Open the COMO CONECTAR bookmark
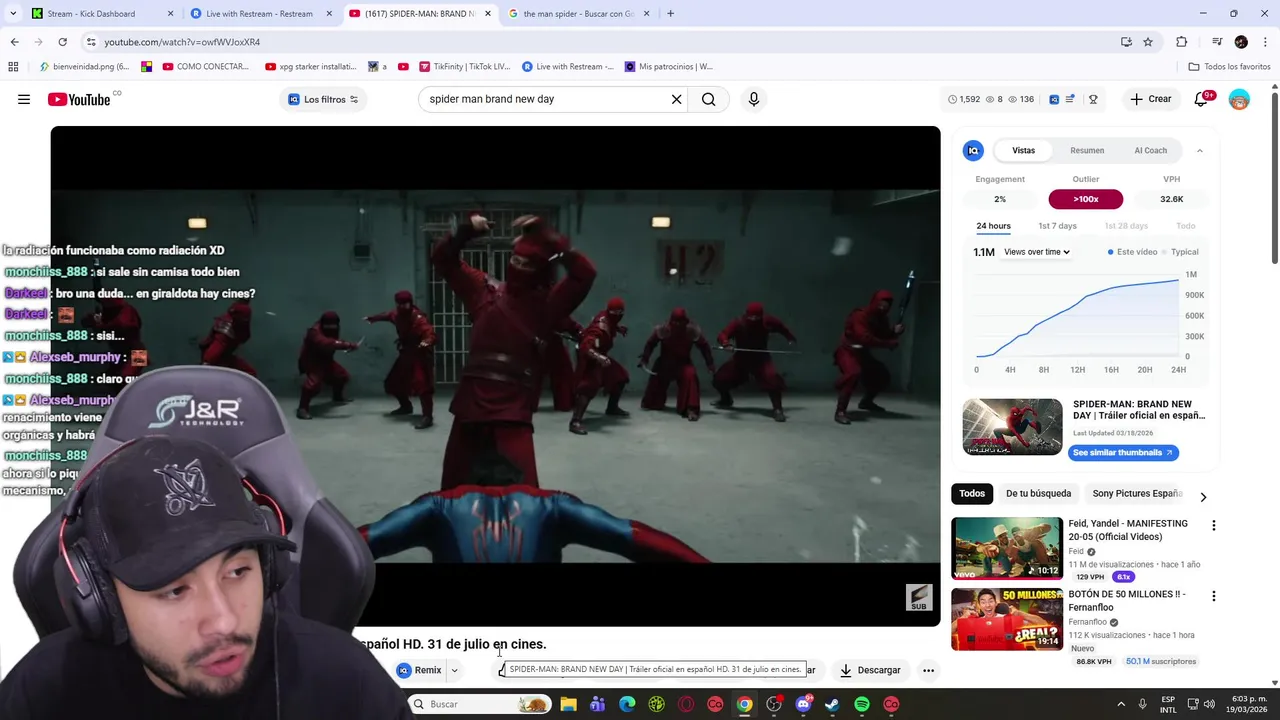 point(205,67)
